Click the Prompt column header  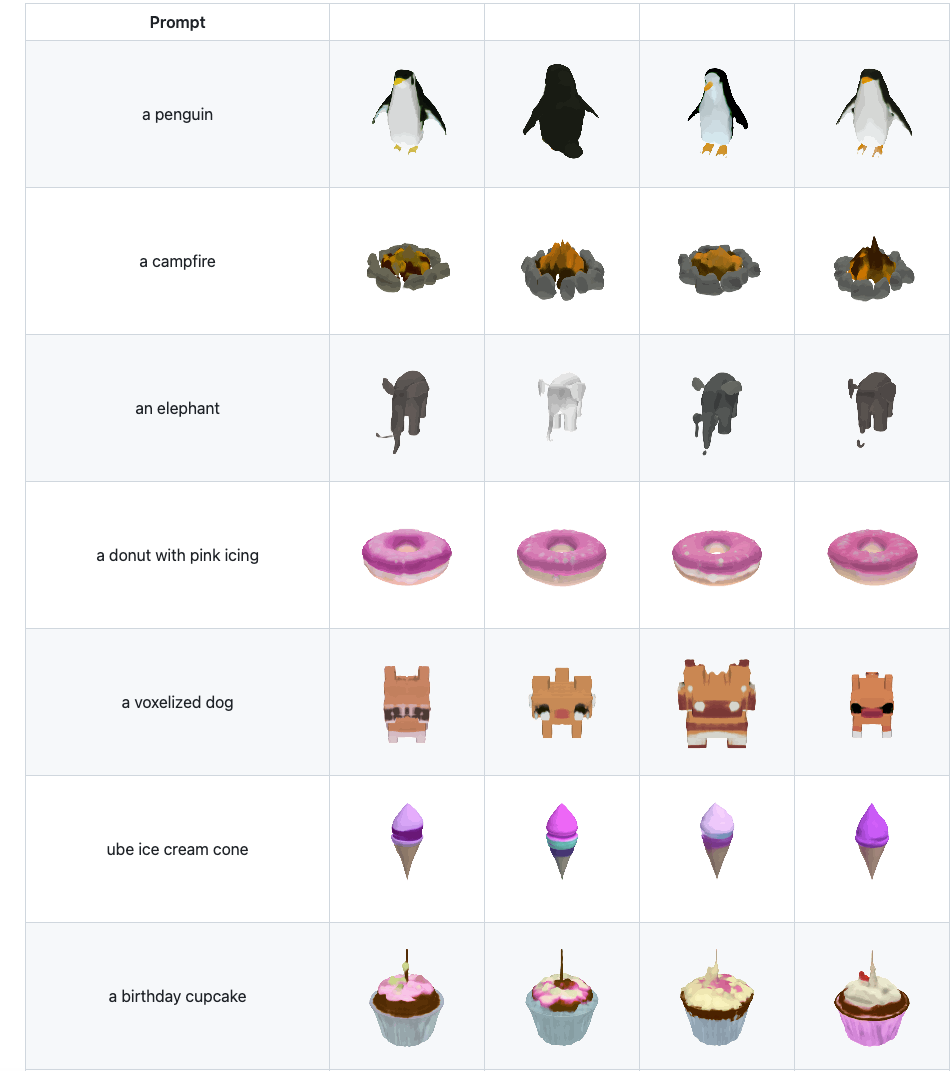(x=178, y=23)
